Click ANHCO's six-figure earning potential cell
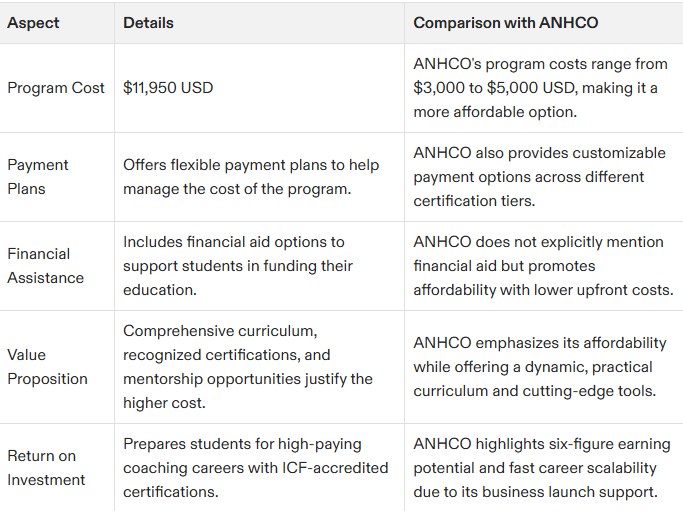Image resolution: width=683 pixels, height=511 pixels. [542, 468]
